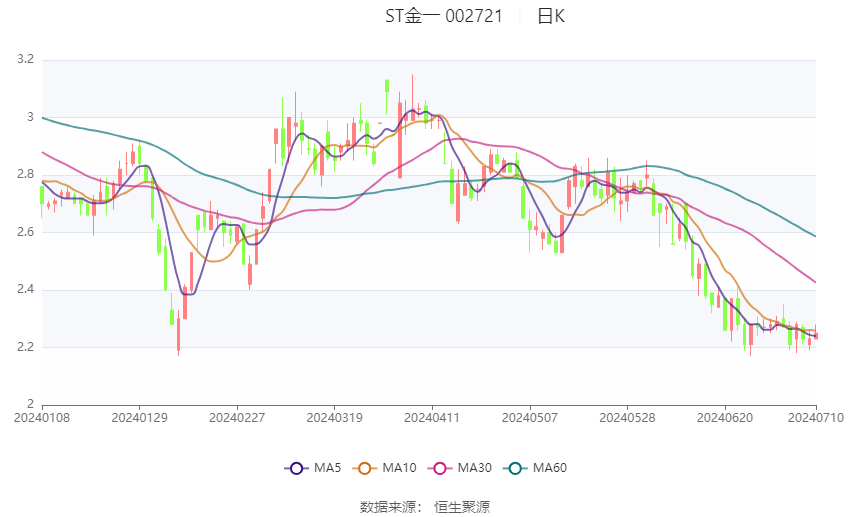Screen dimensions: 850x517
Task: Click the ST金一 002721 chart title
Action: [444, 16]
